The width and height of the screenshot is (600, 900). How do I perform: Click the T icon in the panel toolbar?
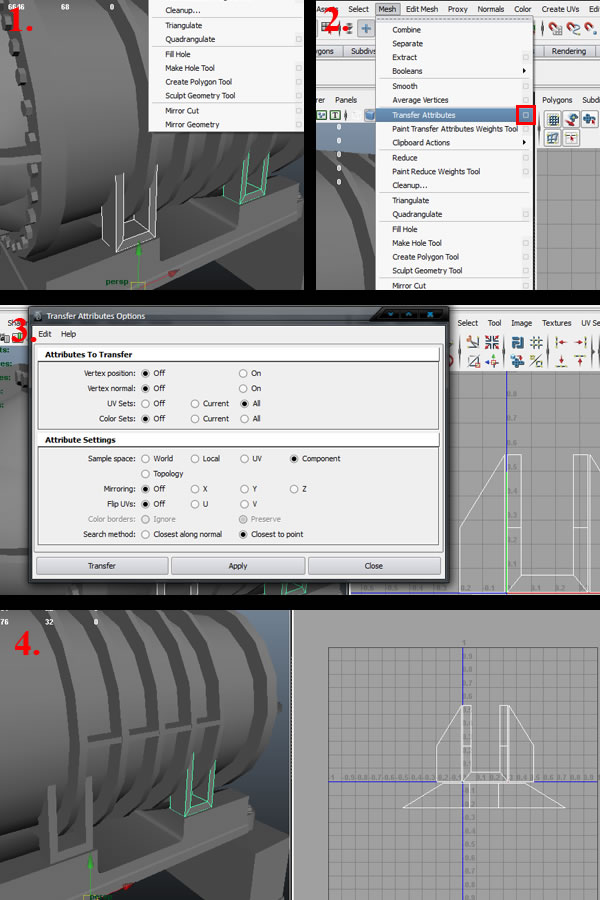click(335, 115)
